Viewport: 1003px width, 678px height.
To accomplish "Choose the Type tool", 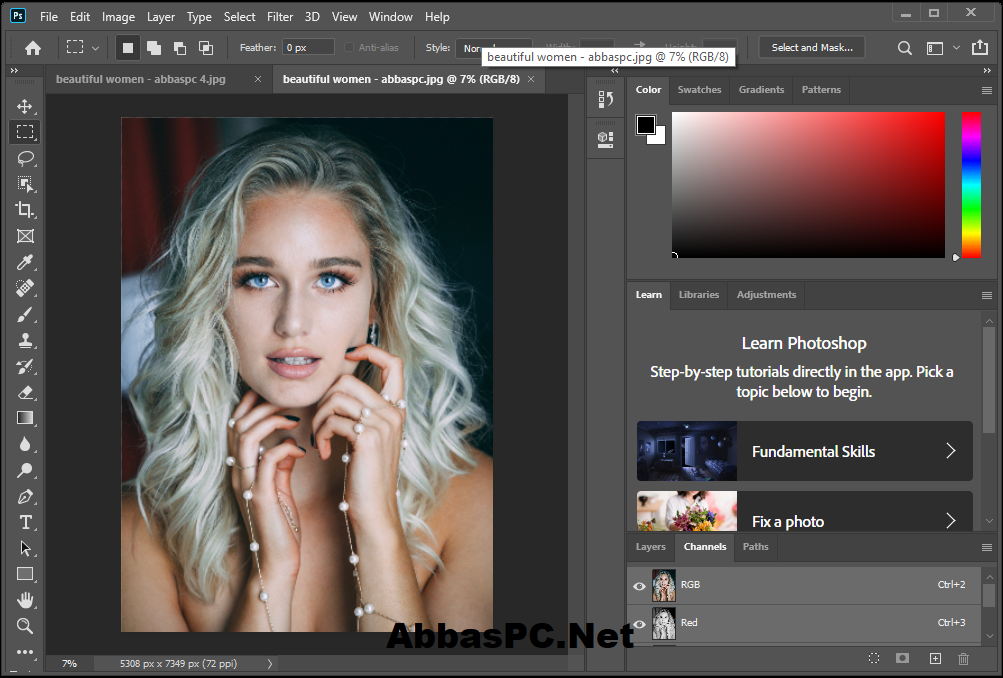I will 25,522.
